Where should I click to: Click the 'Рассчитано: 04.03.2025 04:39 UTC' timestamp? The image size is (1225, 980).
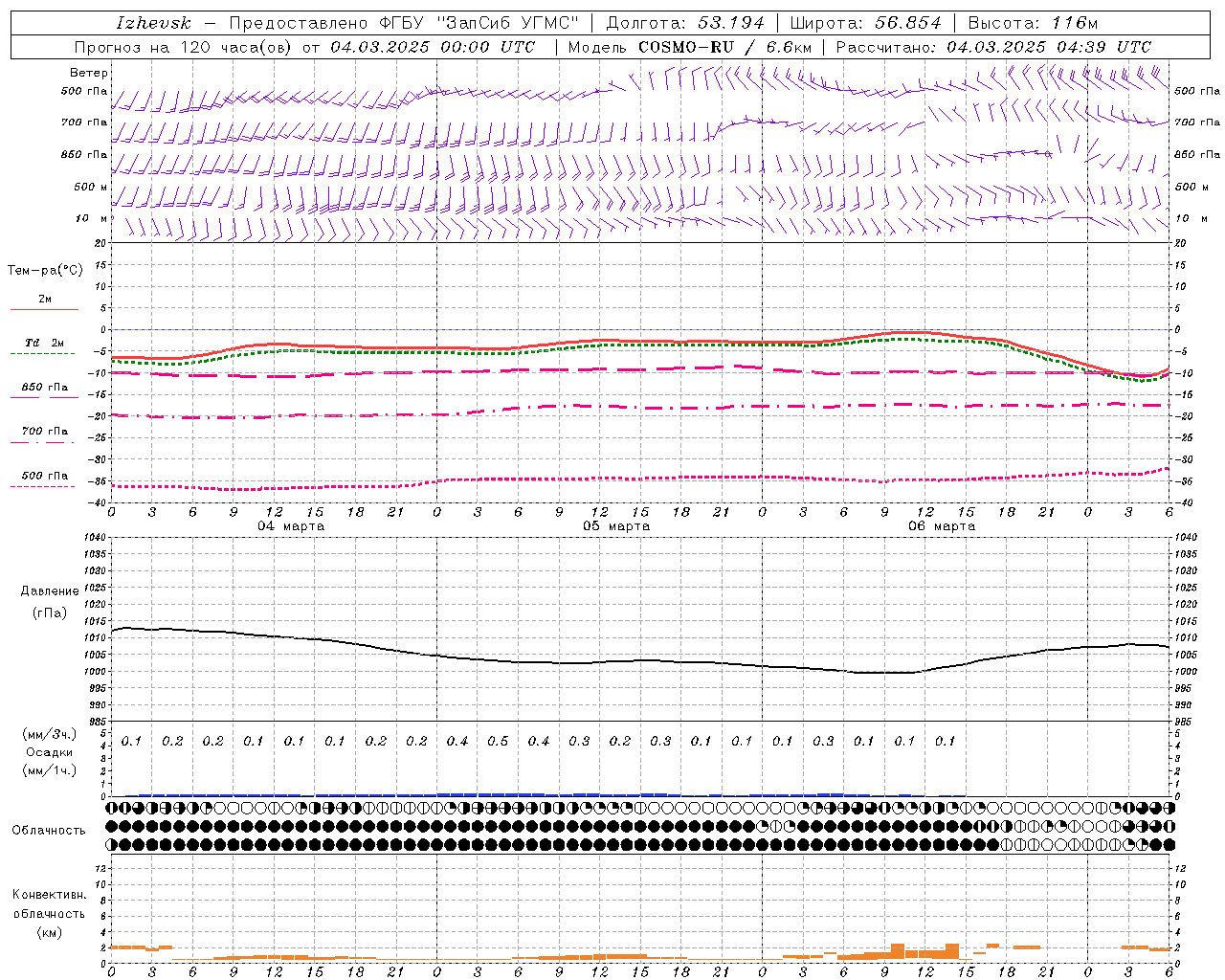[x=993, y=47]
